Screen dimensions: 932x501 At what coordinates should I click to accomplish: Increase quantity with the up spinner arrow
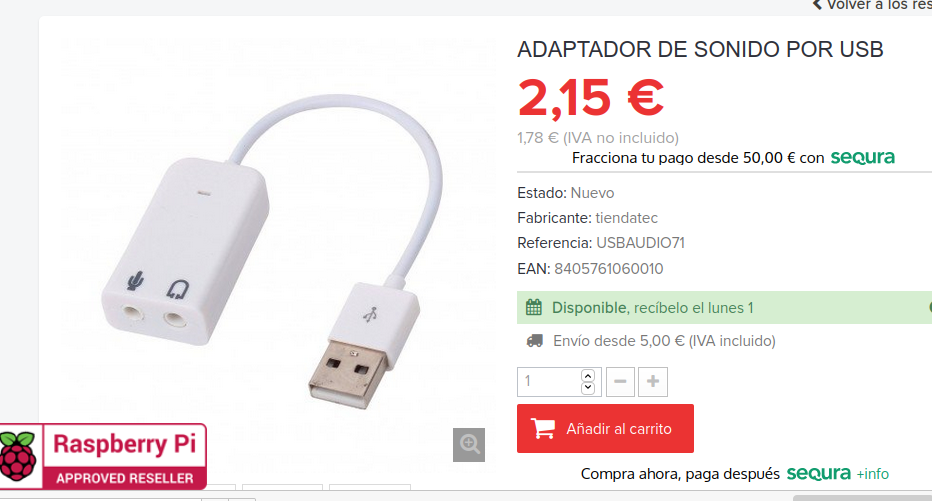(588, 376)
